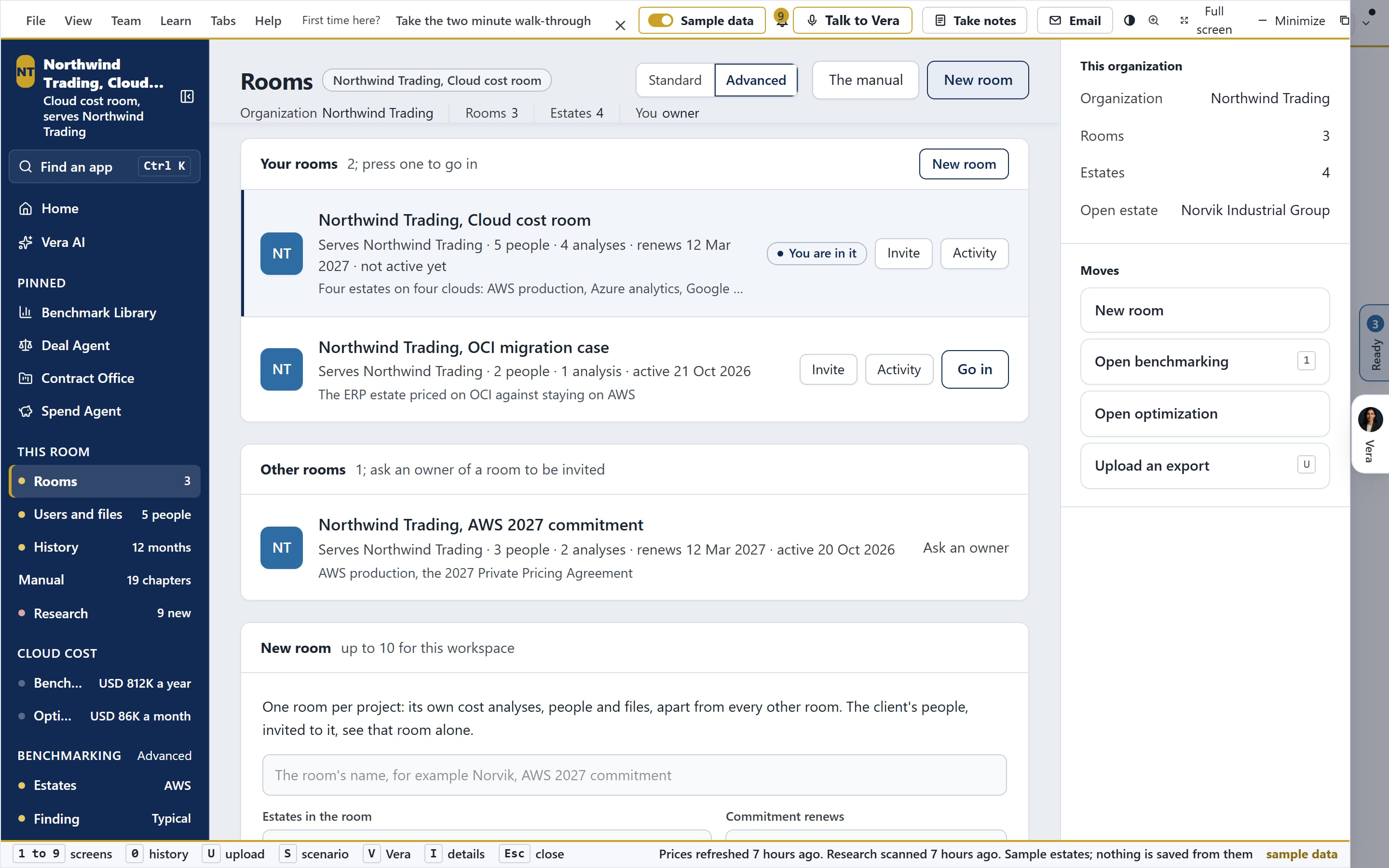The image size is (1389, 868).
Task: Open the Find an app search box
Action: (x=105, y=166)
